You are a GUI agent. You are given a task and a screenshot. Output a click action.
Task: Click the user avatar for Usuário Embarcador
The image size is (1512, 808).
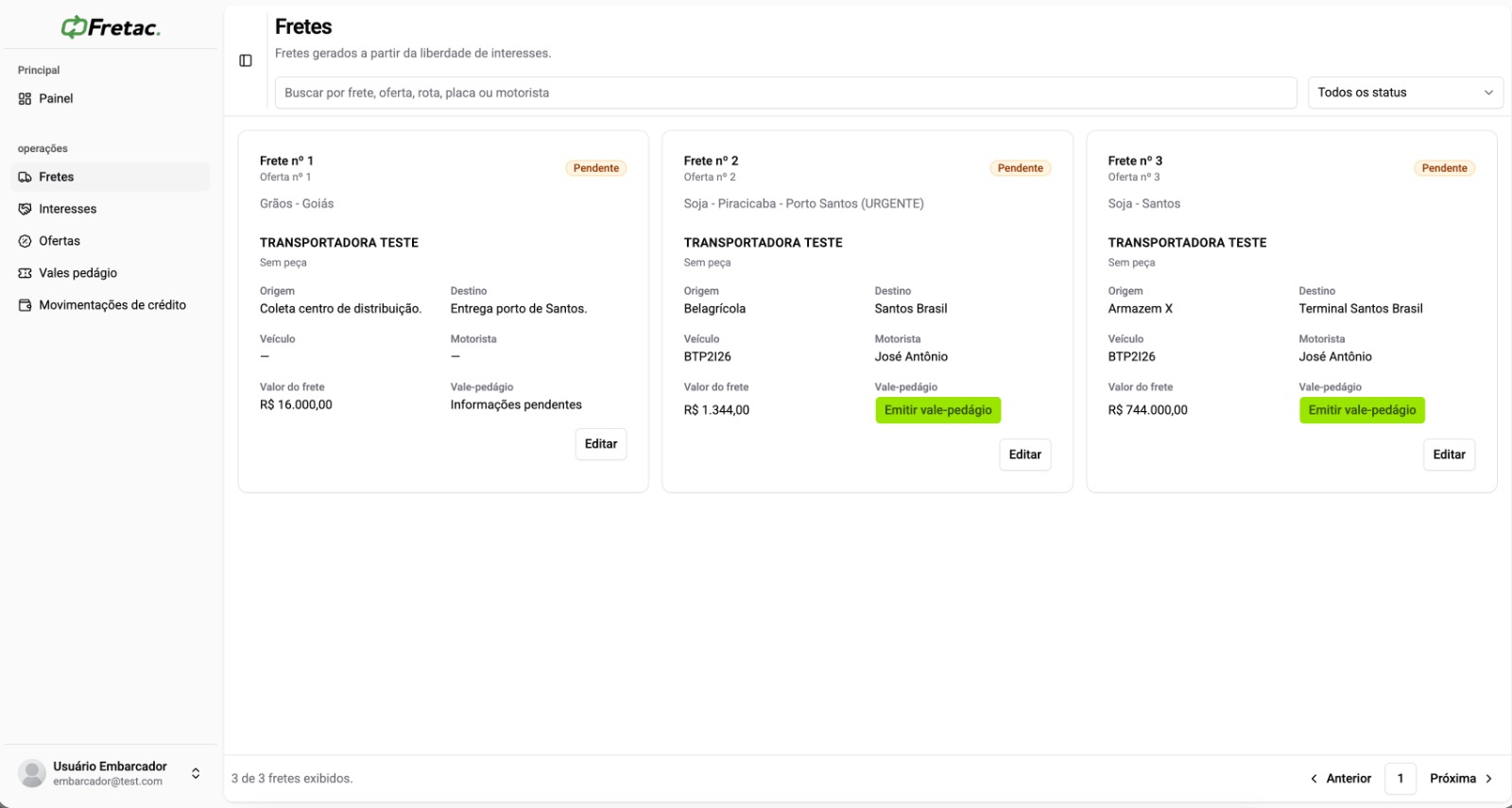(x=32, y=773)
